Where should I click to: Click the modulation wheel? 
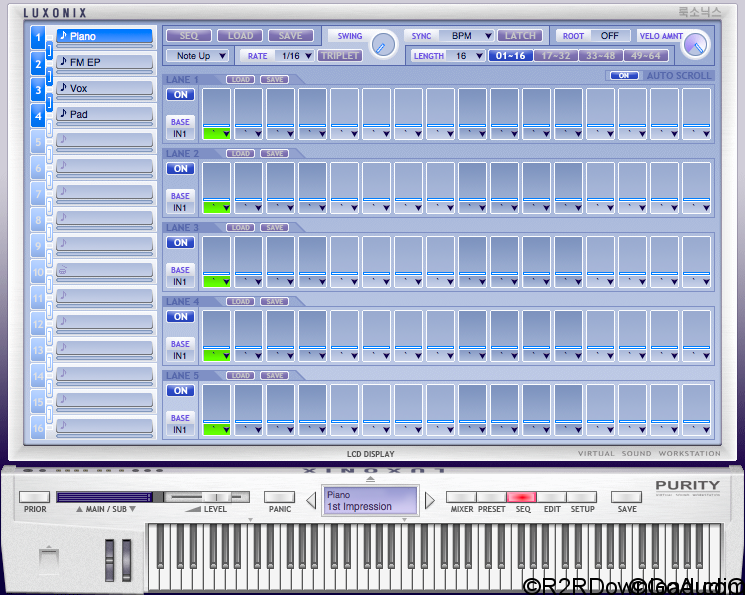point(126,560)
